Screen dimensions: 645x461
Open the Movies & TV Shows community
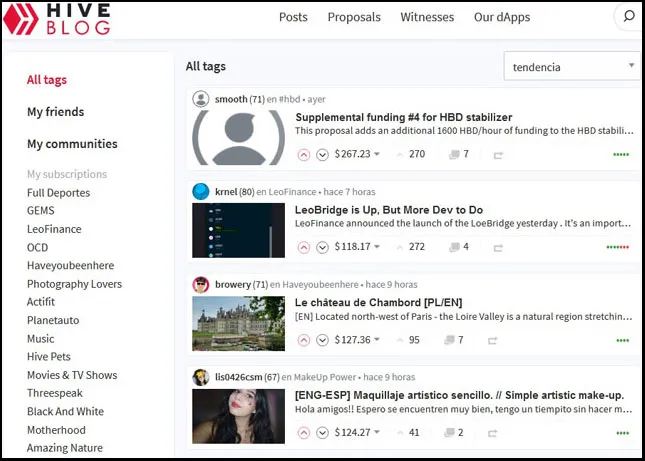(72, 375)
